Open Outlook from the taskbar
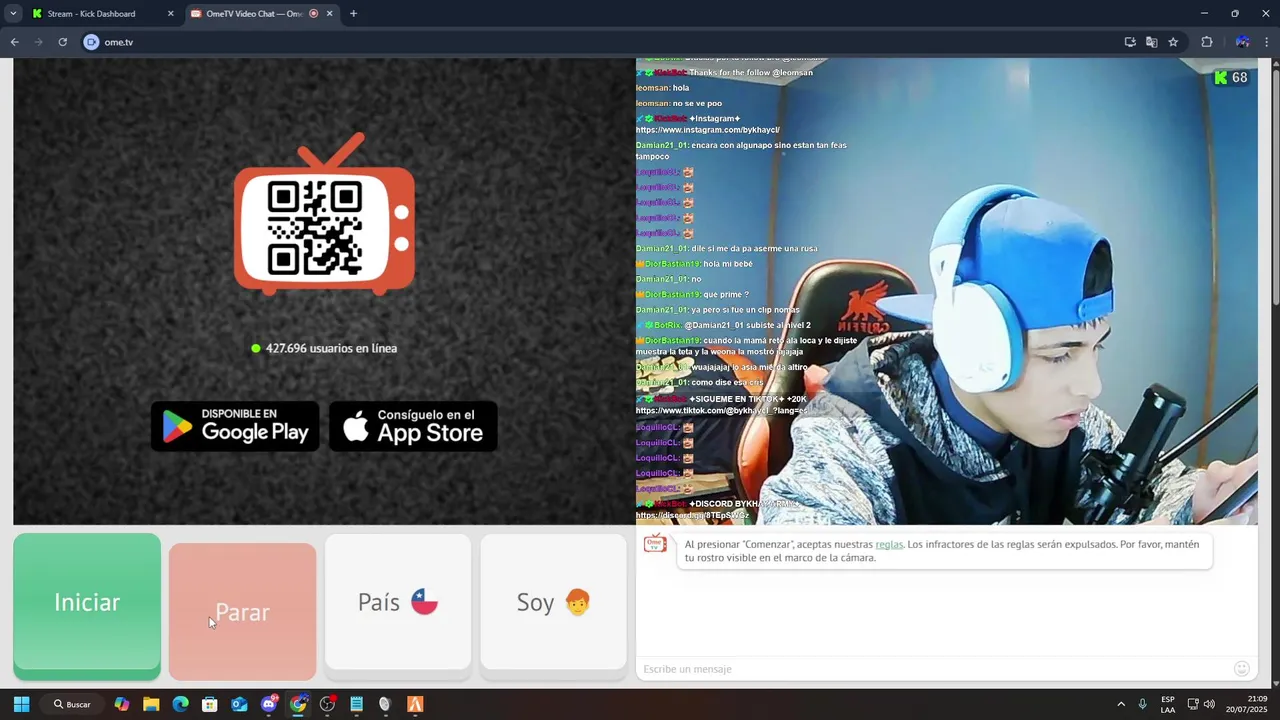The width and height of the screenshot is (1280, 720). [x=239, y=704]
